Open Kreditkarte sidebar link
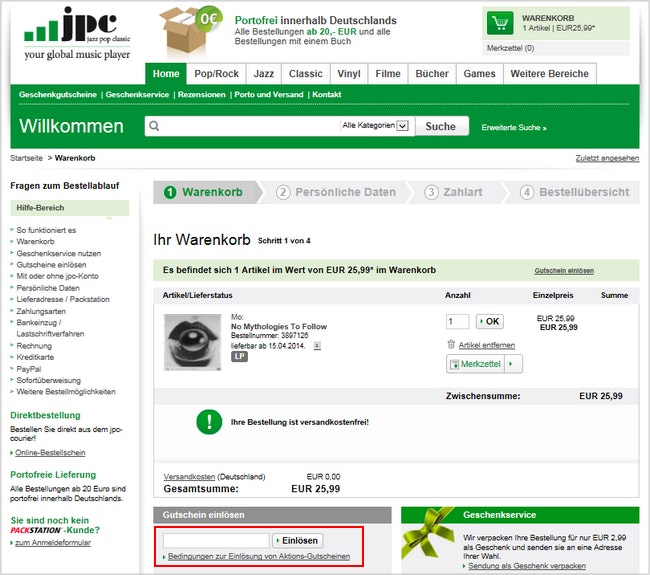650x575 pixels. (35, 357)
